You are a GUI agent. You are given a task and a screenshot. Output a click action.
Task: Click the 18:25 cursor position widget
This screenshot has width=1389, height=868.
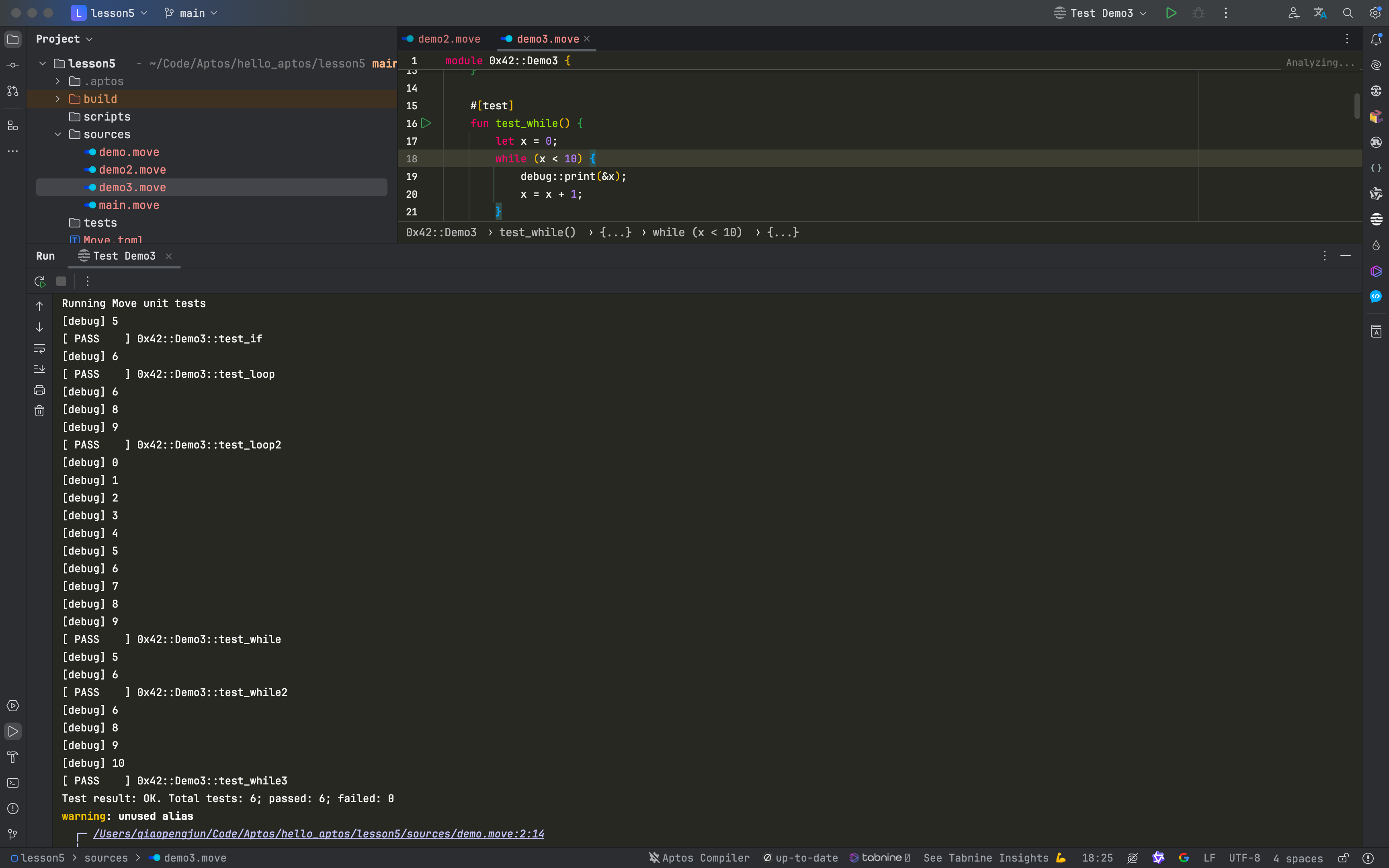point(1097,858)
